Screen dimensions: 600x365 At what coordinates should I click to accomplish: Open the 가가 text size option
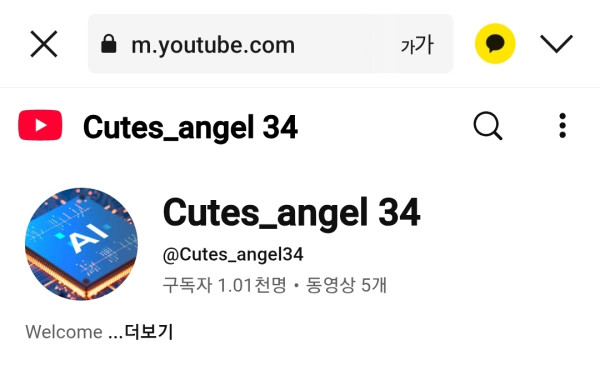click(417, 44)
